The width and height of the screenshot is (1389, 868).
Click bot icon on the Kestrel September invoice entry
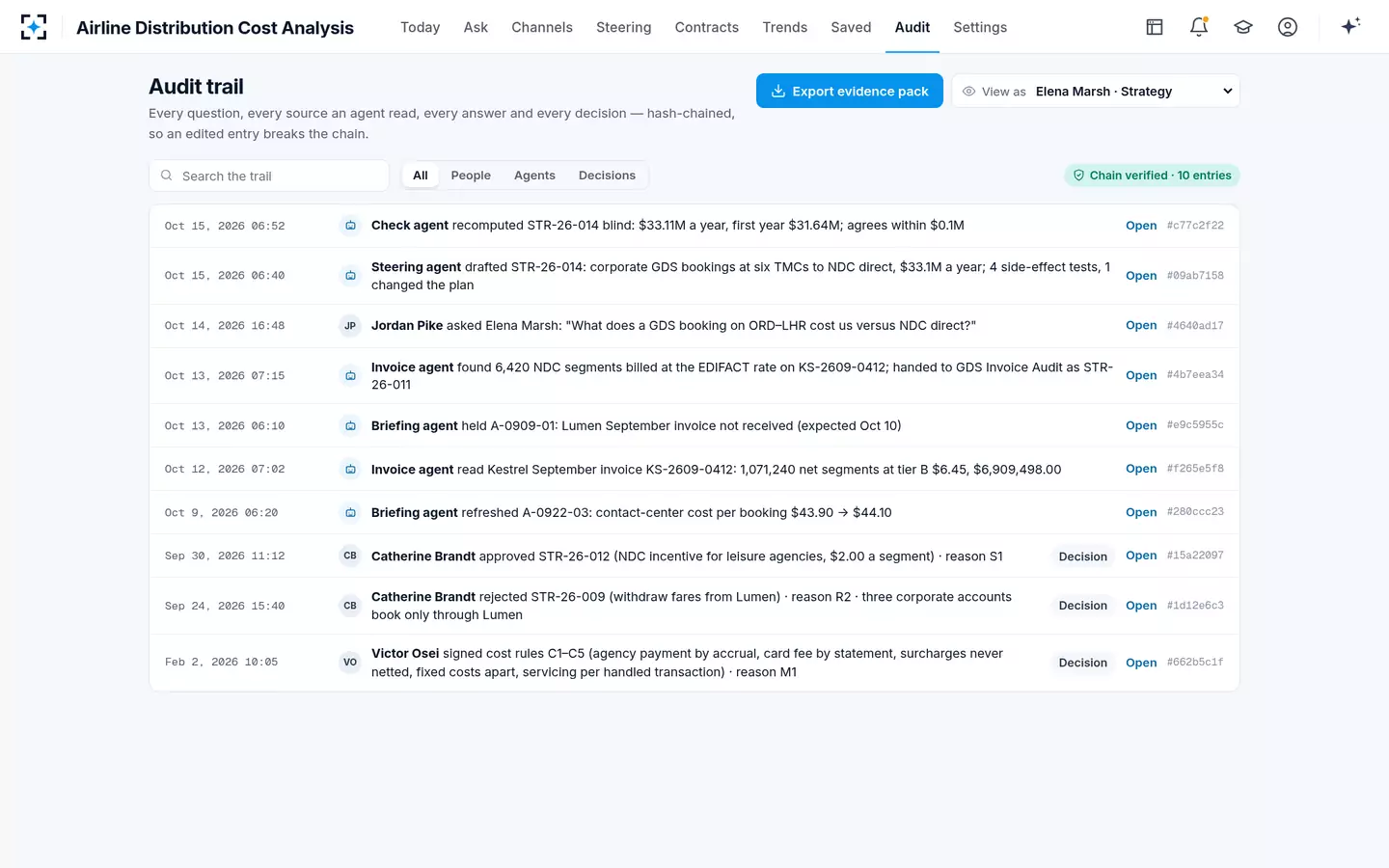point(350,469)
